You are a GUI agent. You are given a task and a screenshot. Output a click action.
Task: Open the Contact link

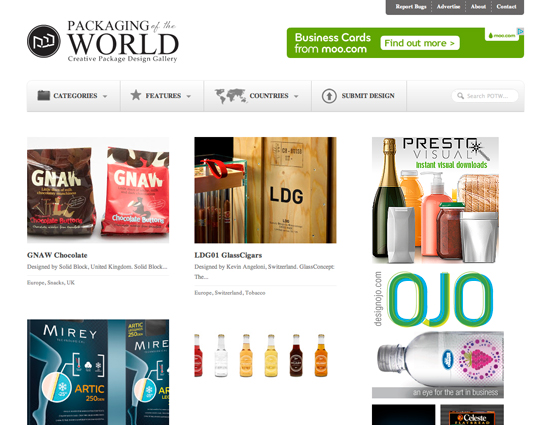click(x=506, y=6)
